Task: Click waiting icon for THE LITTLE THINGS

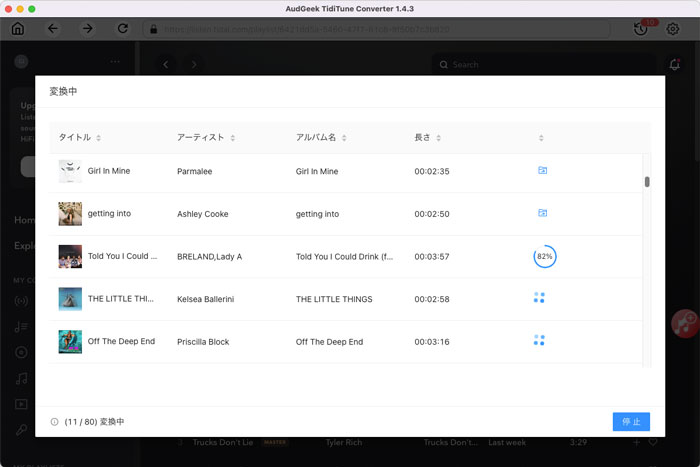Action: pyautogui.click(x=539, y=297)
